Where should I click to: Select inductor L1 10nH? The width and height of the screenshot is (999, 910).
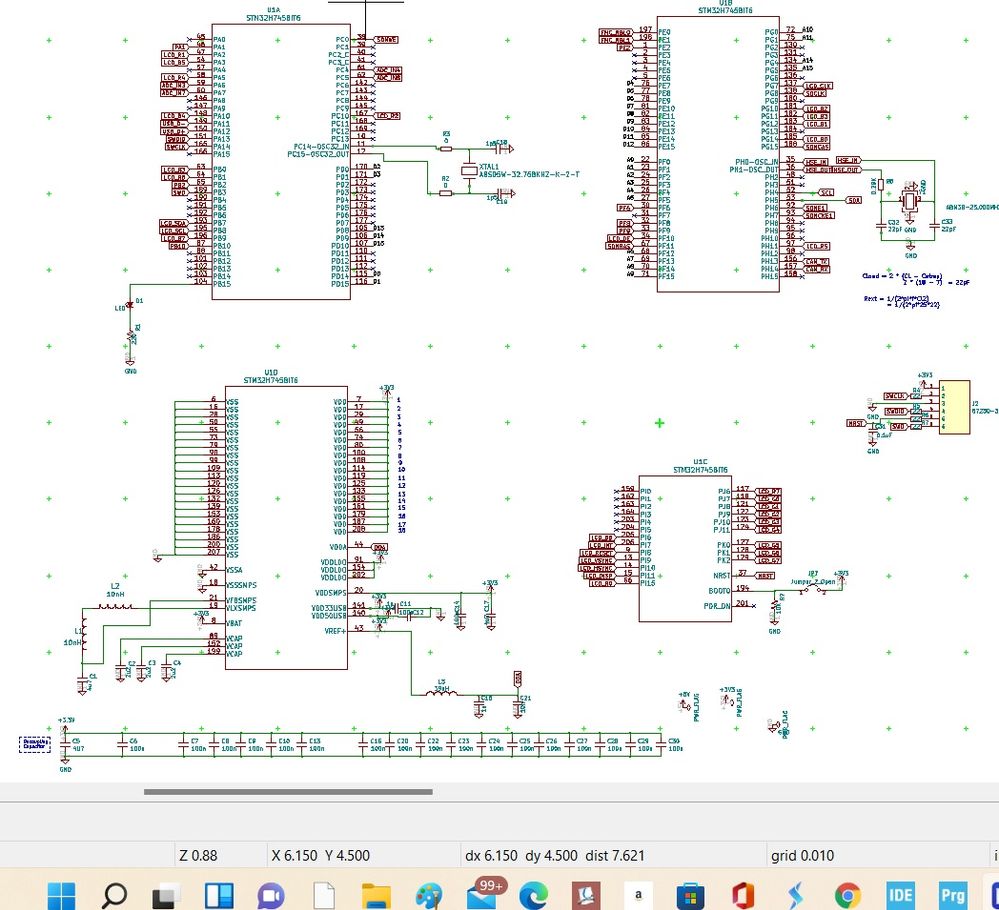point(83,632)
